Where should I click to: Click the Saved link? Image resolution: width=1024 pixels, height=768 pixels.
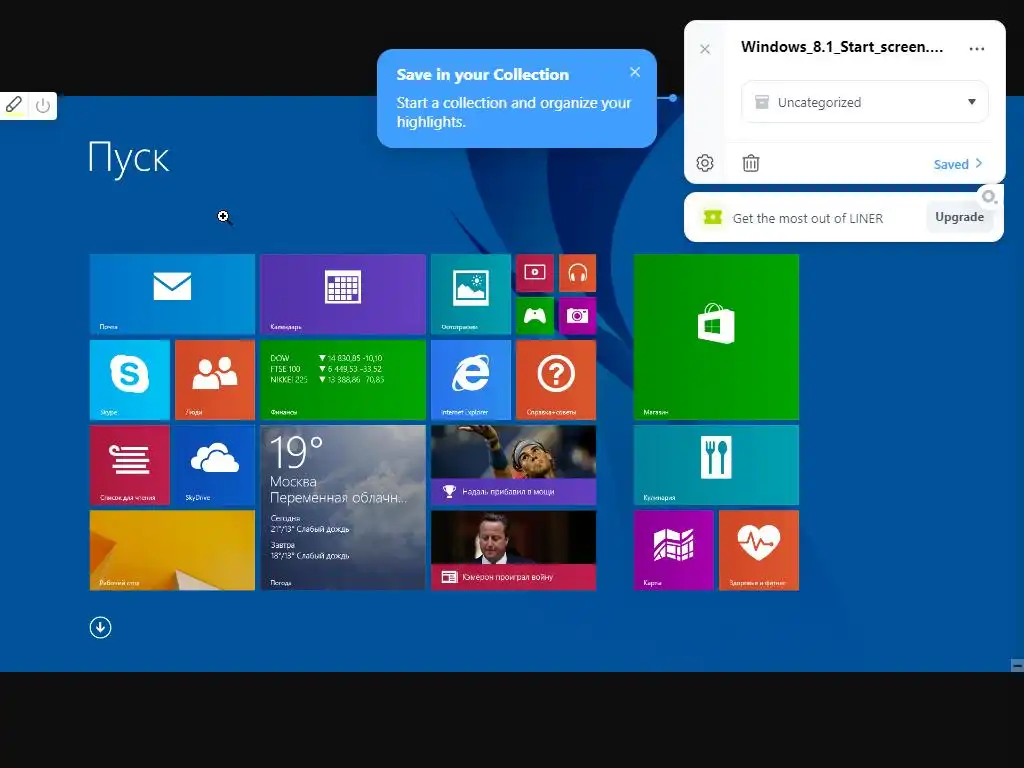coord(957,164)
